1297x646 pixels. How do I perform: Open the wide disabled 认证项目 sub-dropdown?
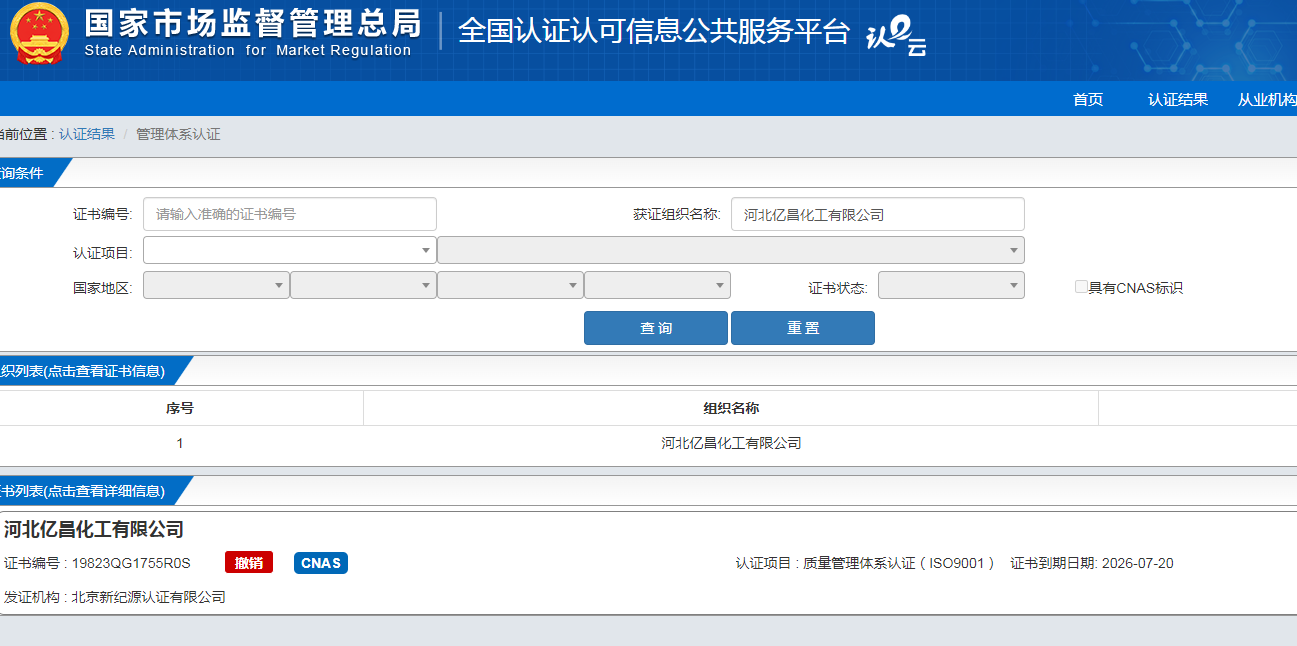(731, 250)
